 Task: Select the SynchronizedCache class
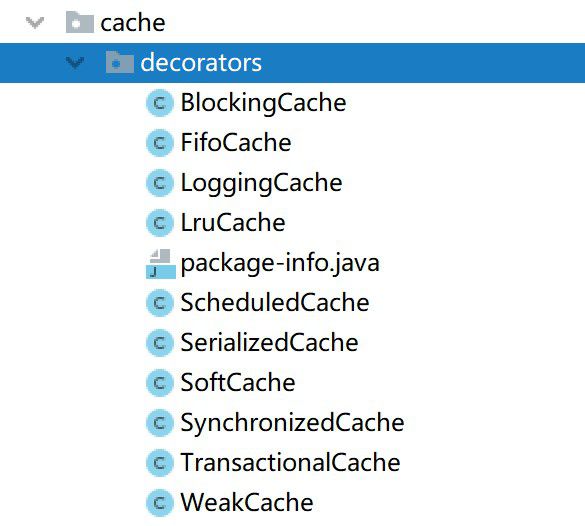point(292,423)
